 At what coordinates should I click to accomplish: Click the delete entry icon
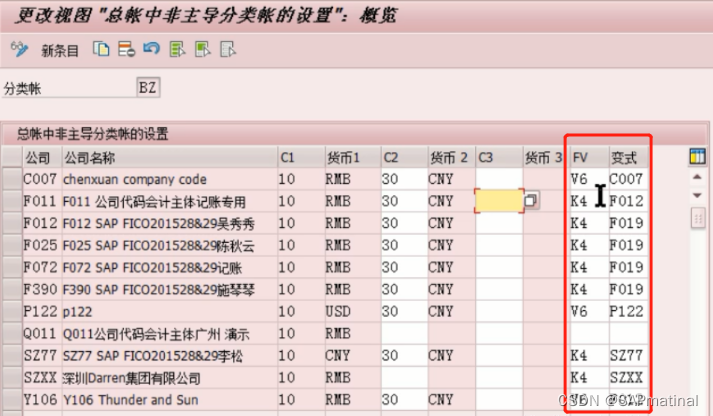[x=126, y=49]
